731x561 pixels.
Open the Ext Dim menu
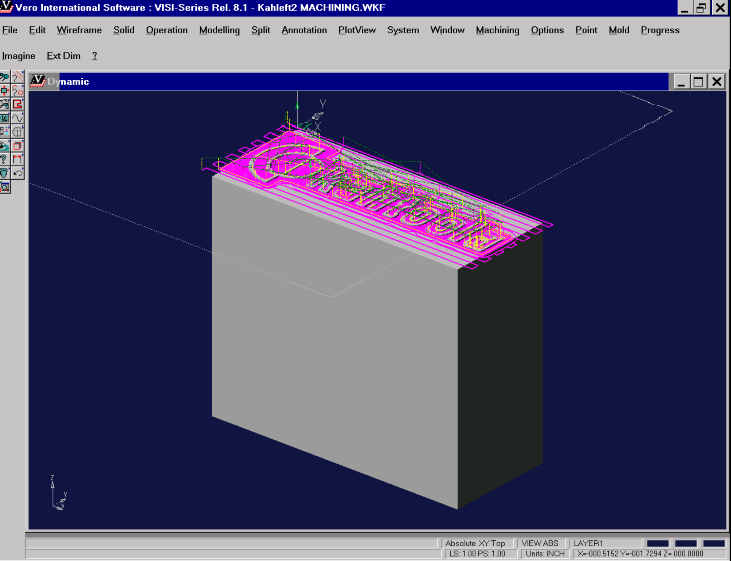pos(63,55)
